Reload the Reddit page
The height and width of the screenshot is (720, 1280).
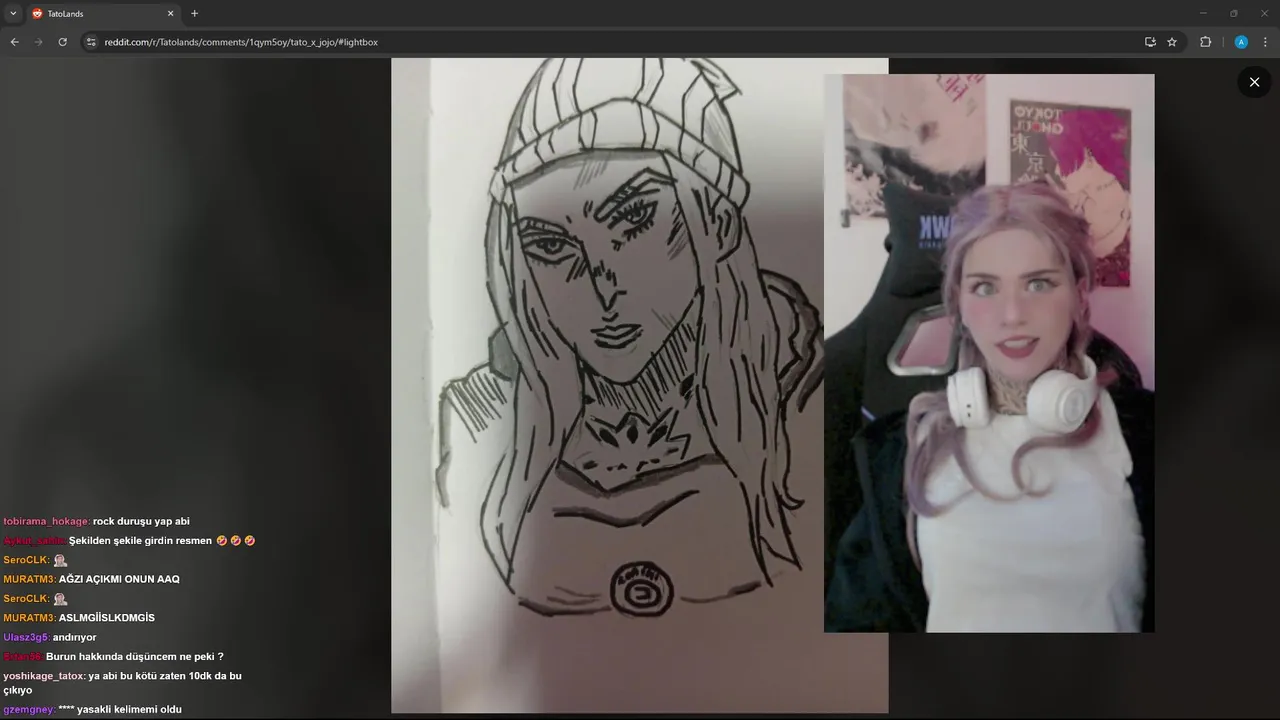[62, 42]
